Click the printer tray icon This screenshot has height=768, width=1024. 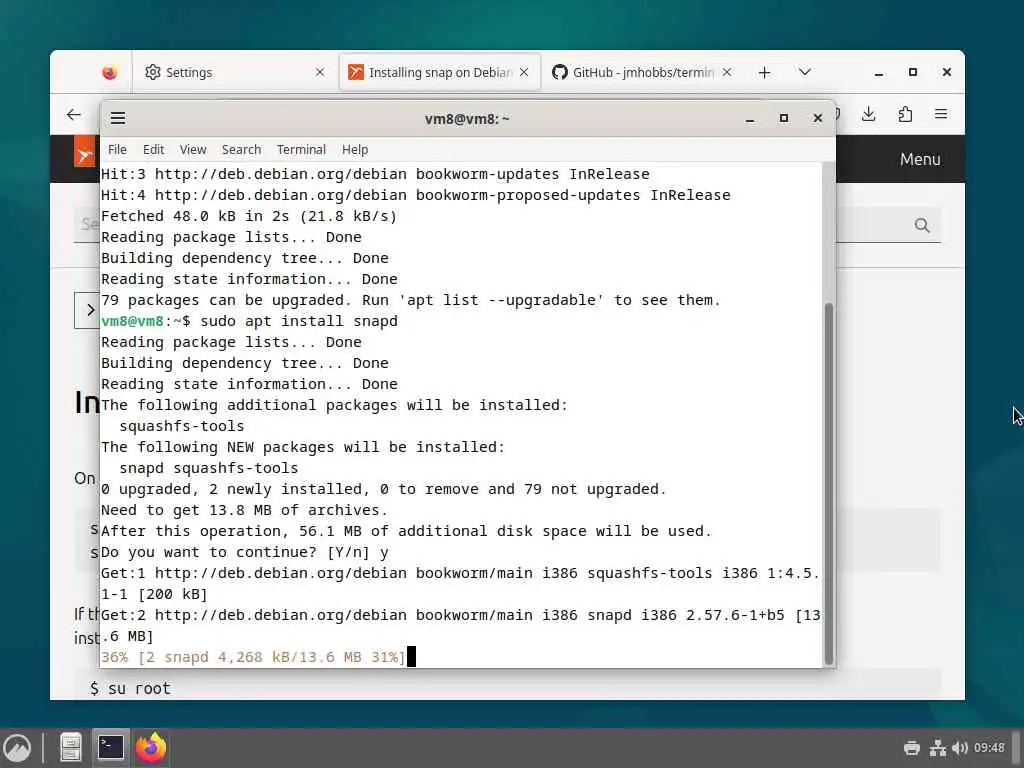point(912,748)
